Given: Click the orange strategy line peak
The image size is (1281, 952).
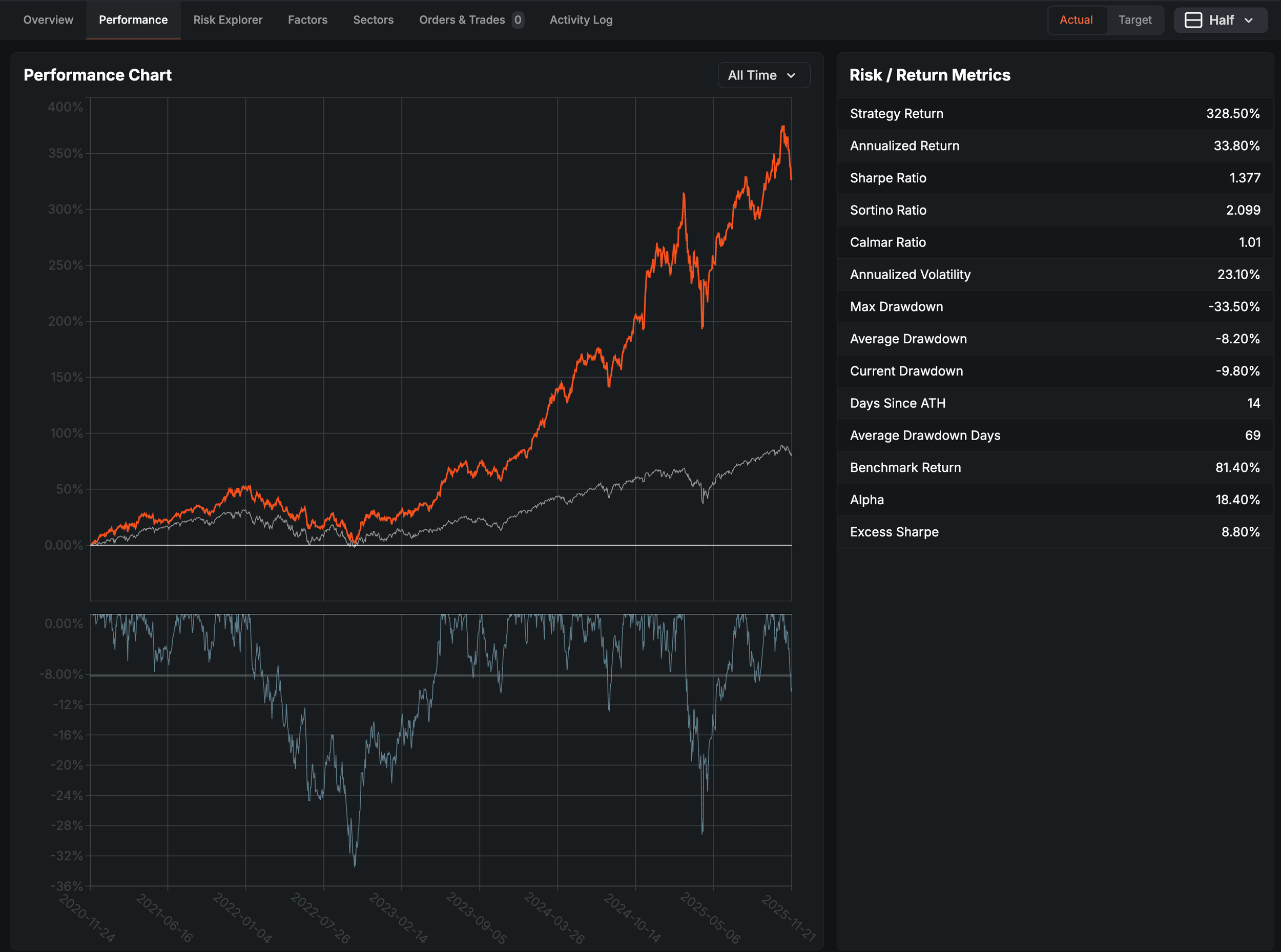Looking at the screenshot, I should 782,127.
